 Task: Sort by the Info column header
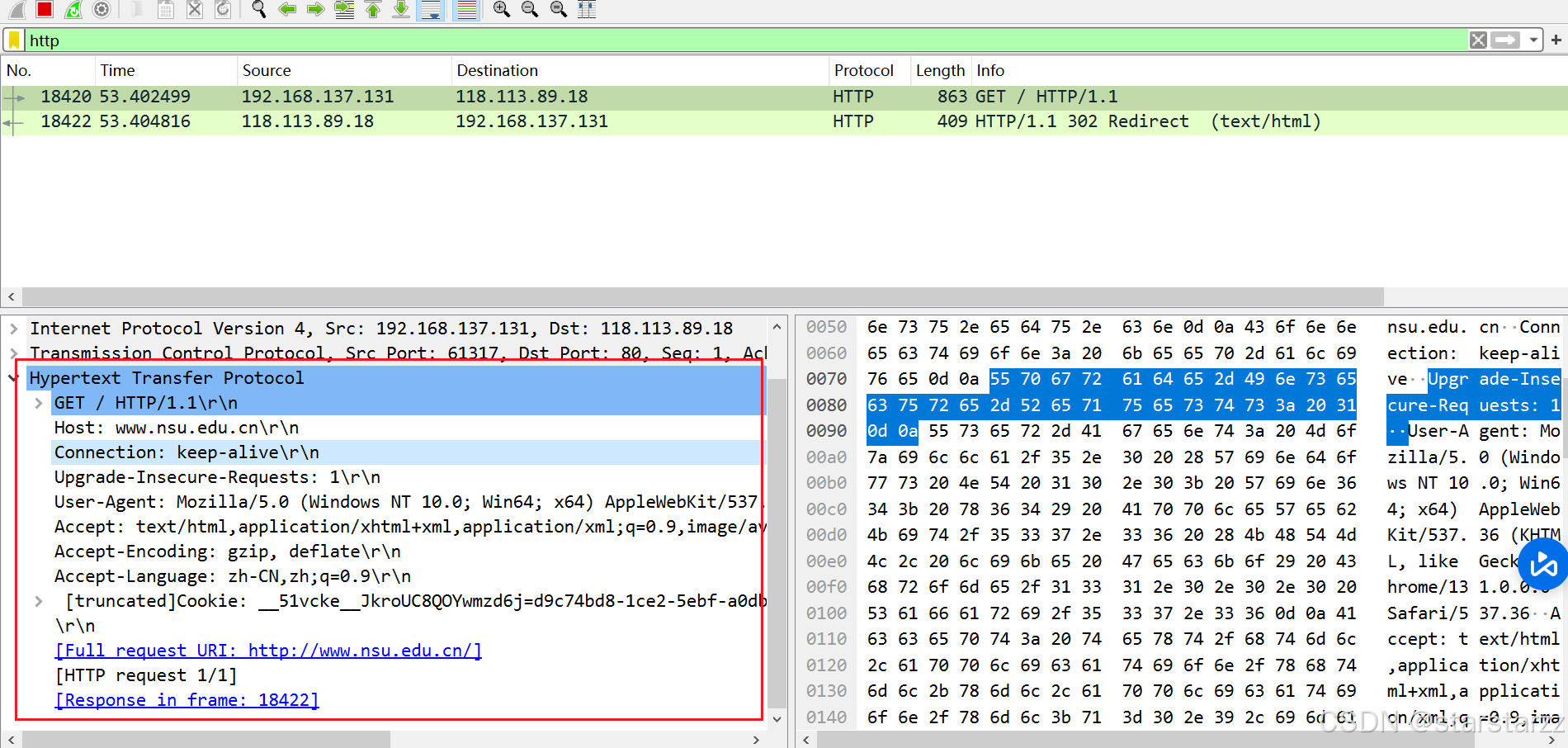1269,70
